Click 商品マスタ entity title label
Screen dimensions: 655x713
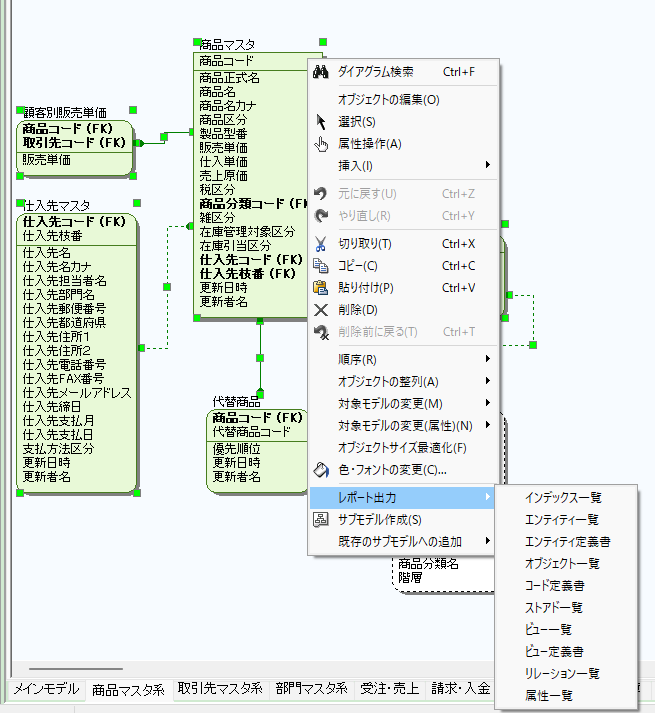click(227, 45)
